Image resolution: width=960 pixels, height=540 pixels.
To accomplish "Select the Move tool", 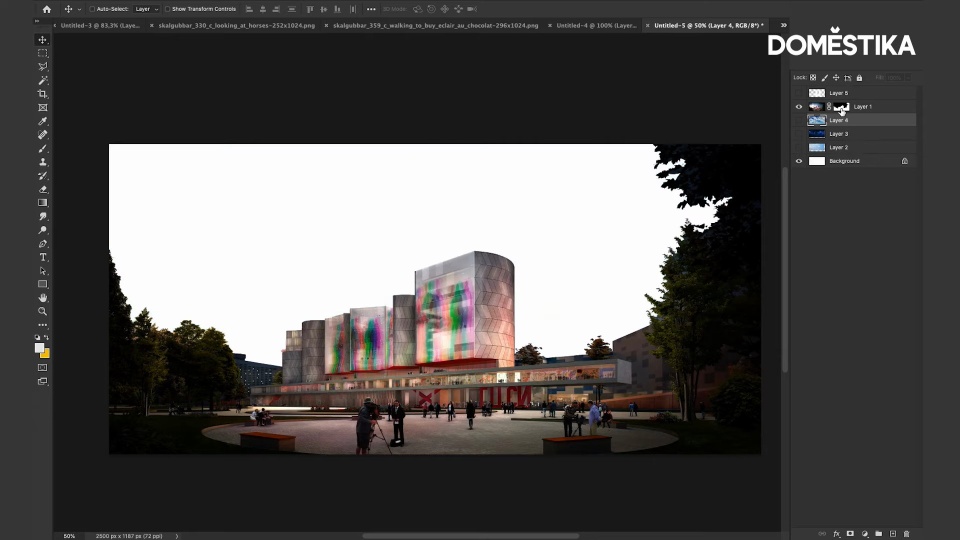I will tap(42, 40).
